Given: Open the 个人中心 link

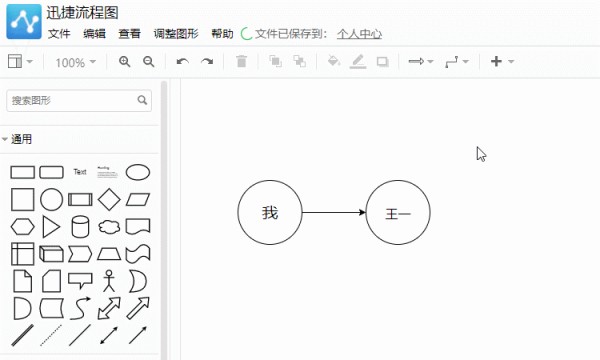Looking at the screenshot, I should 359,34.
